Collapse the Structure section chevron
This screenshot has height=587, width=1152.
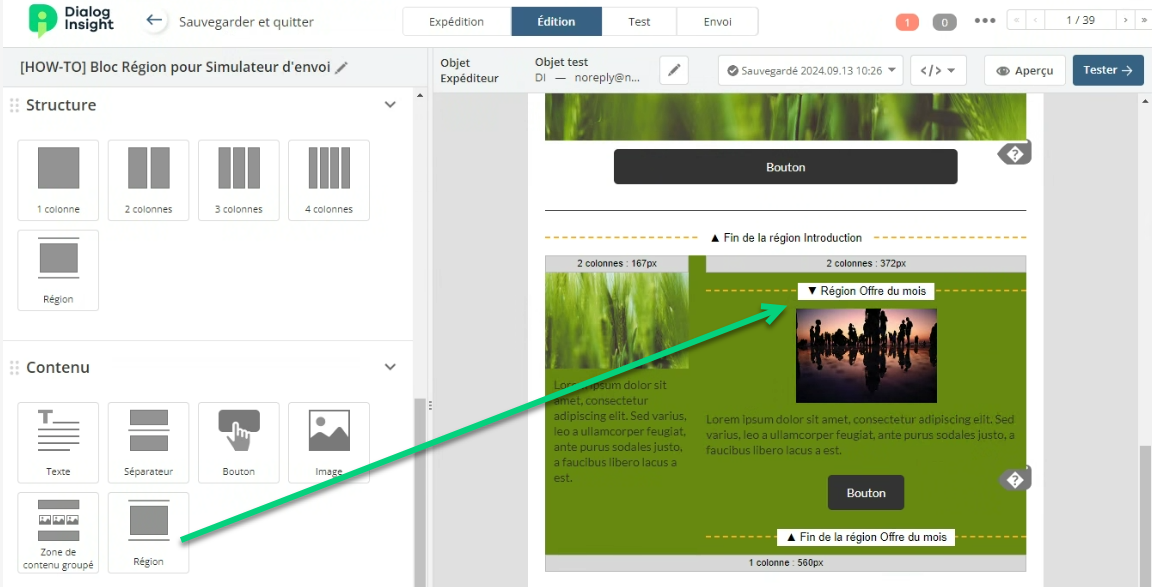[390, 104]
